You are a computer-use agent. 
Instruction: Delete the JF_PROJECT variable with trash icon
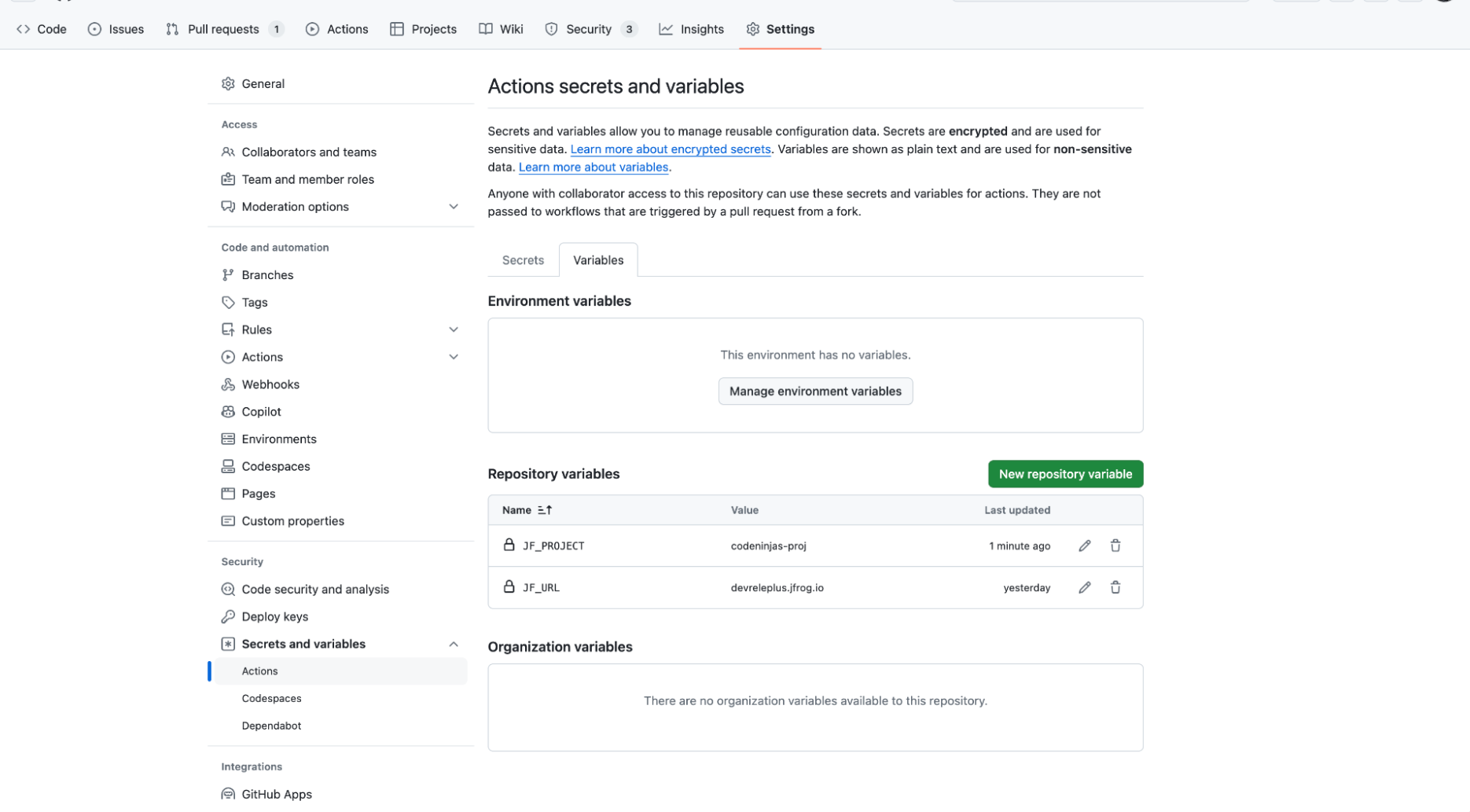click(1115, 546)
